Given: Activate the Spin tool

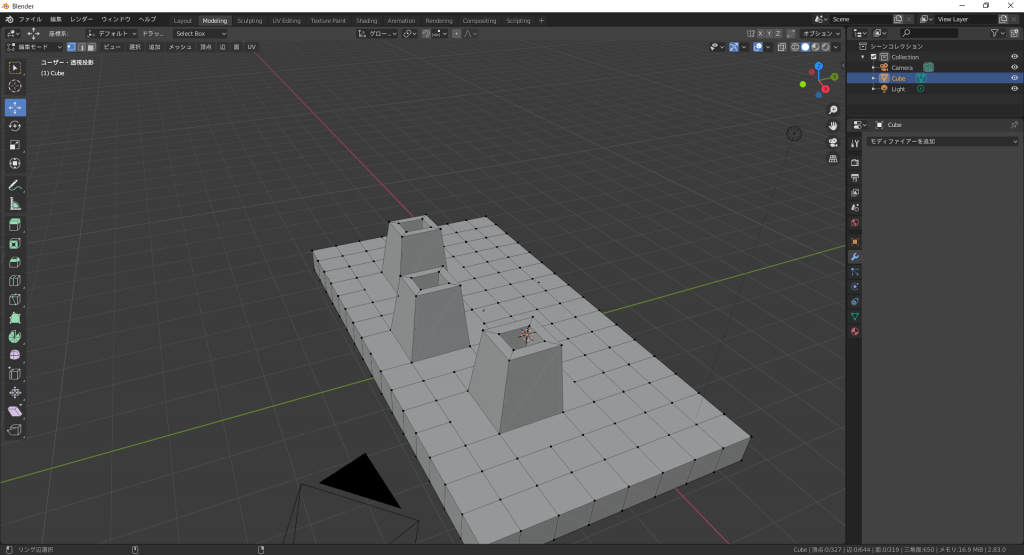Looking at the screenshot, I should [x=14, y=337].
